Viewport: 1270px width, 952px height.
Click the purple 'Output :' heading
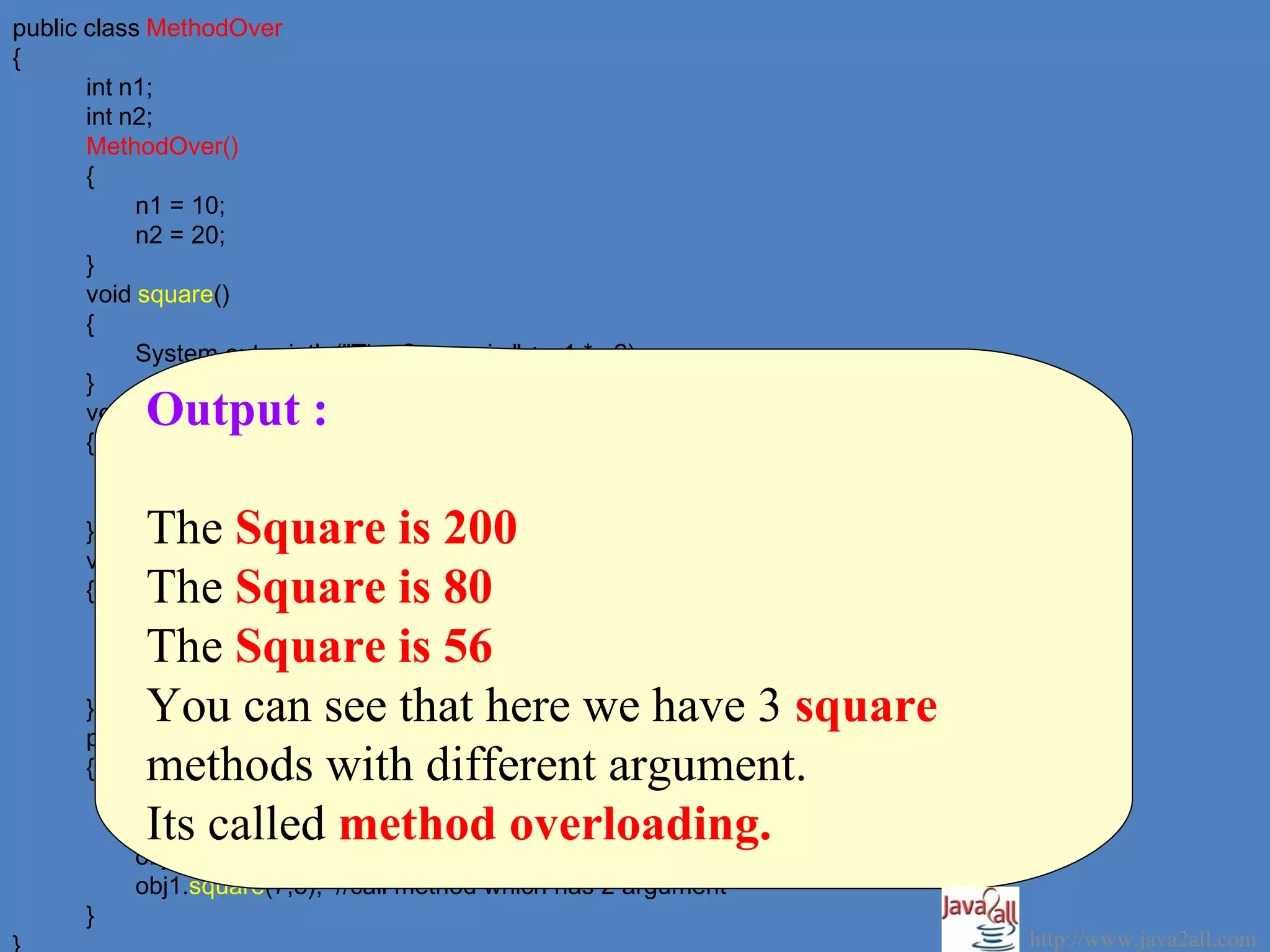click(x=237, y=410)
